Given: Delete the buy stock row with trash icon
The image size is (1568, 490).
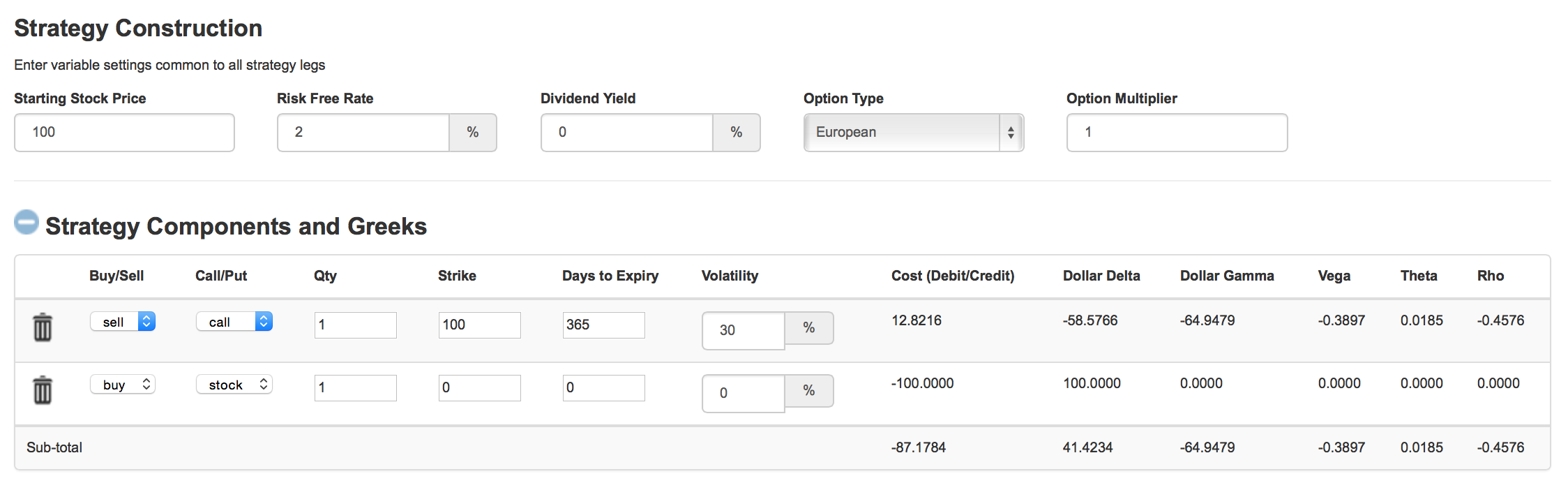Looking at the screenshot, I should pyautogui.click(x=43, y=389).
